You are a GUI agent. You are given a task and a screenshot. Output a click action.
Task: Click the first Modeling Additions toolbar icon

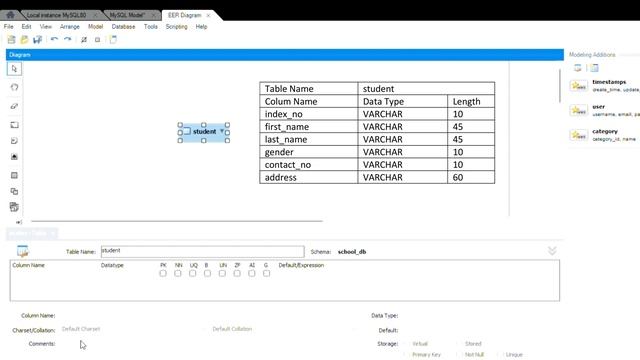tap(578, 68)
